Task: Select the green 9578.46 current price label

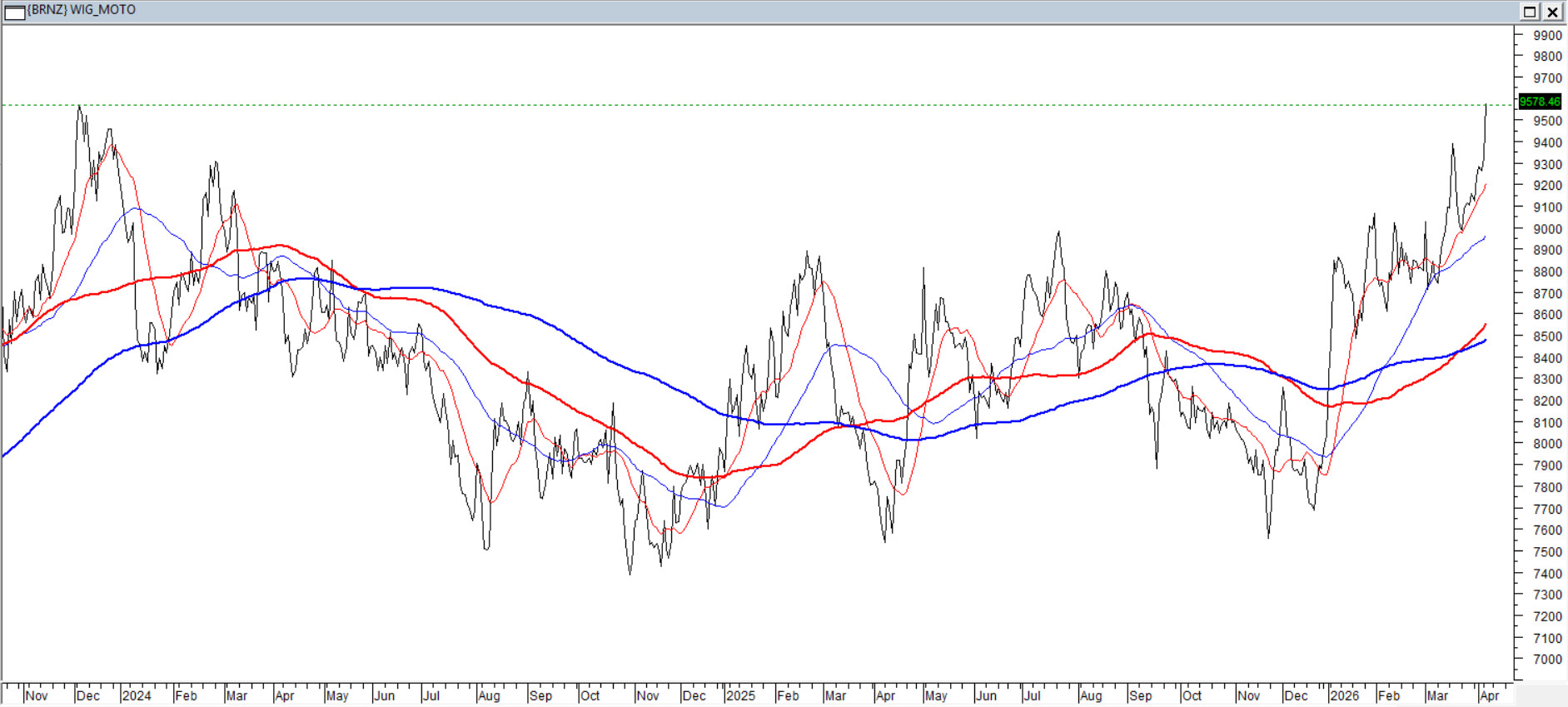Action: (x=1539, y=102)
